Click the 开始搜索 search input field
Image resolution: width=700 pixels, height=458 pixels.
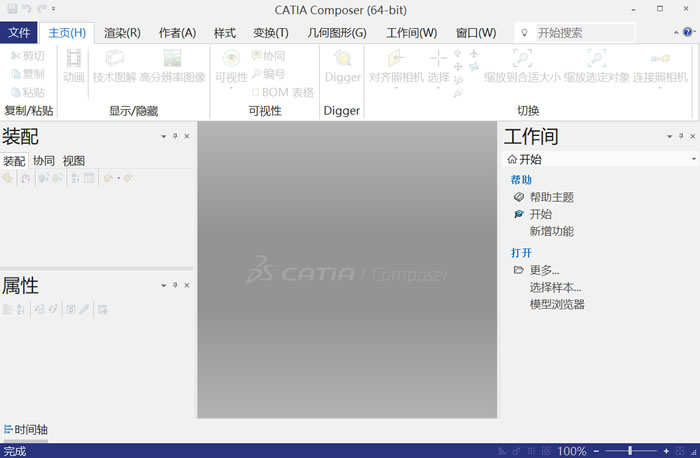(583, 33)
